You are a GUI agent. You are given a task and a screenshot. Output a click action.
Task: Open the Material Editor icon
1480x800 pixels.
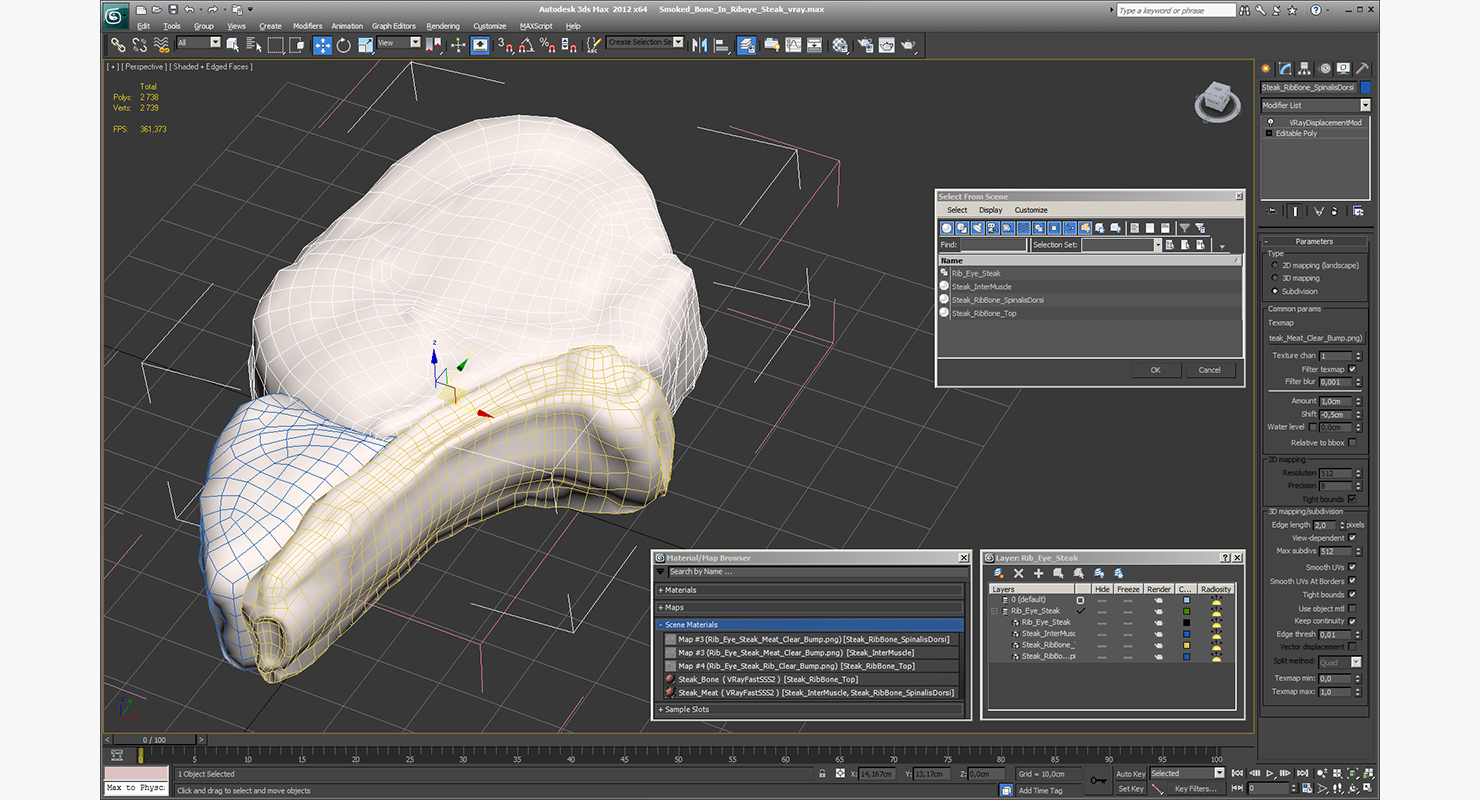pos(840,45)
